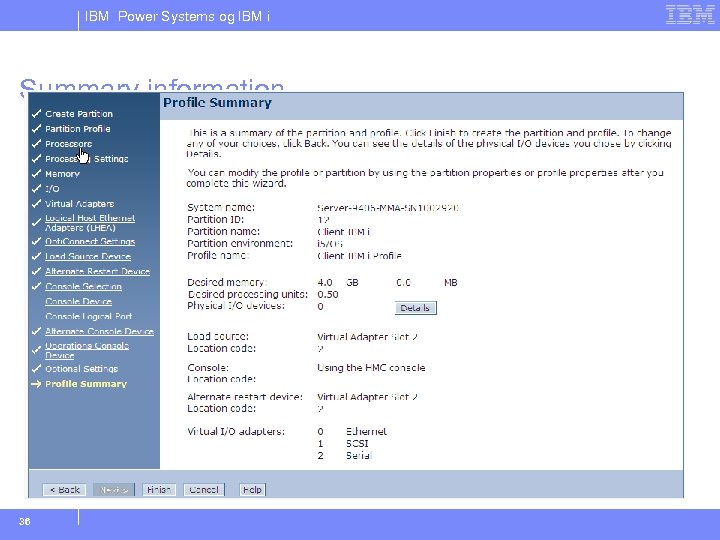Open Console Device step
This screenshot has width=720, height=540.
coord(79,301)
